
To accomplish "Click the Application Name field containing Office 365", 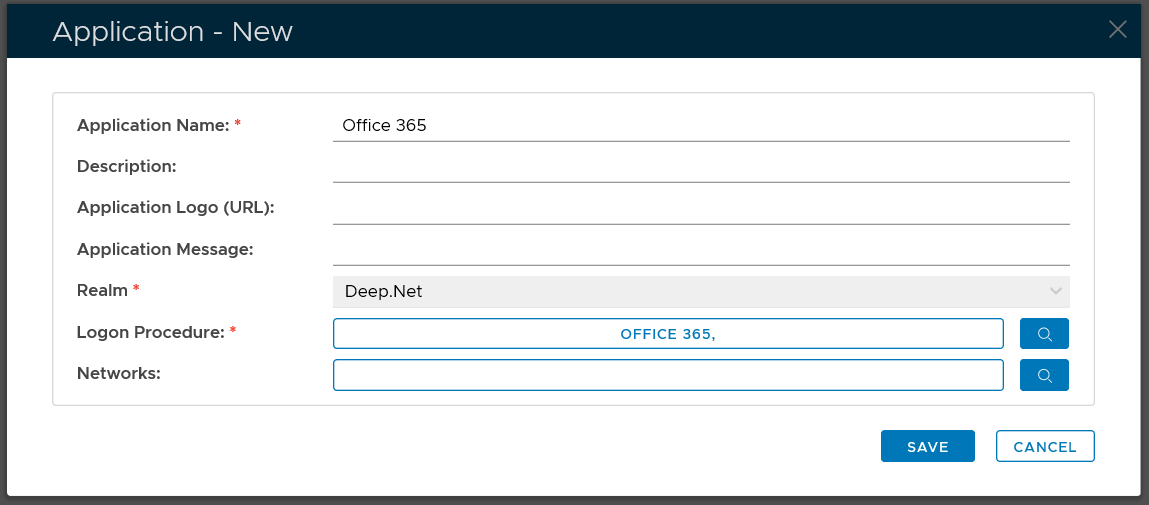I will pos(700,126).
